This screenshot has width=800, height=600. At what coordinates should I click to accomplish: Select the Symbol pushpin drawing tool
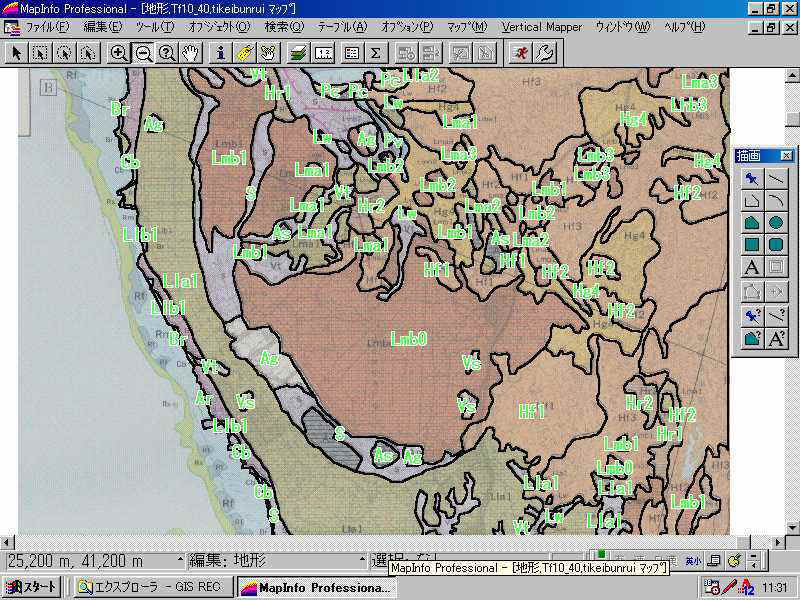(751, 178)
